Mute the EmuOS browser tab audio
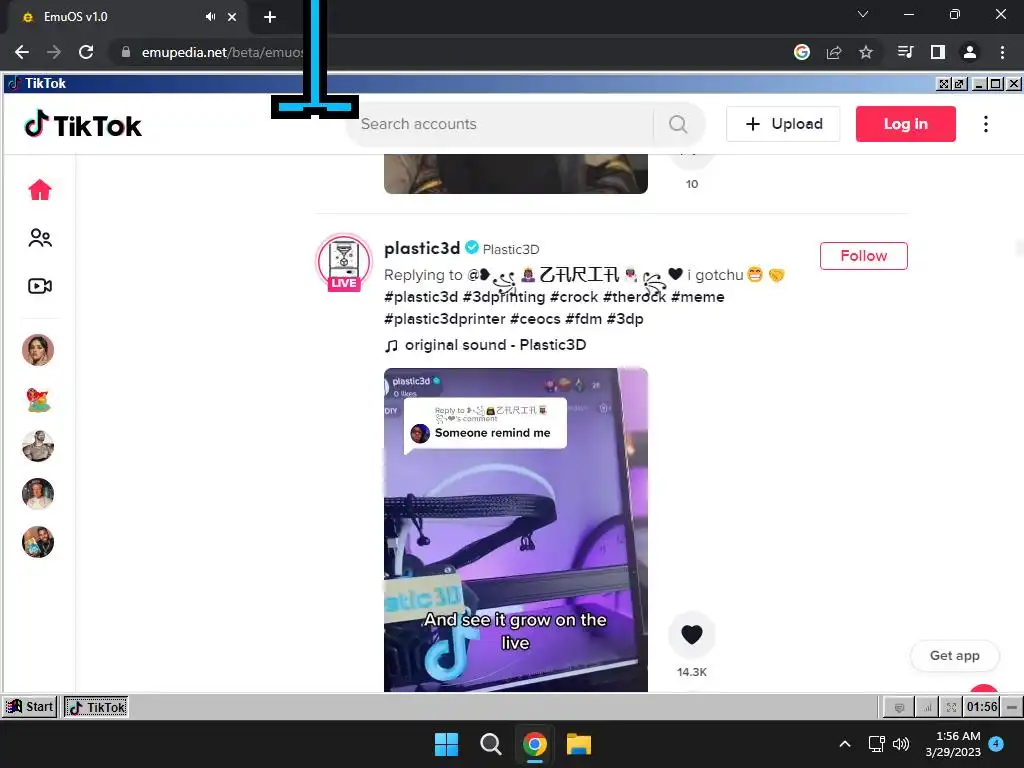The image size is (1024, 768). (x=210, y=17)
